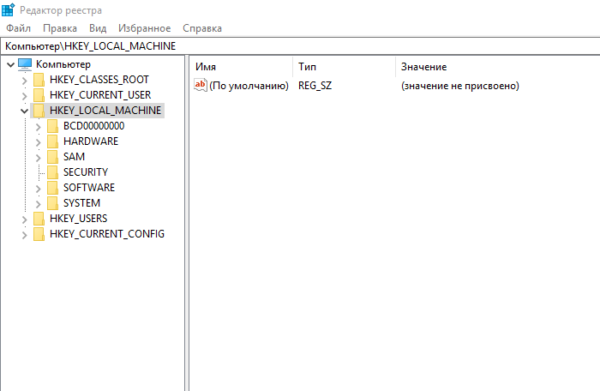This screenshot has height=391, width=600.
Task: Expand HKEY_CURRENT_USER chevron
Action: (x=24, y=96)
